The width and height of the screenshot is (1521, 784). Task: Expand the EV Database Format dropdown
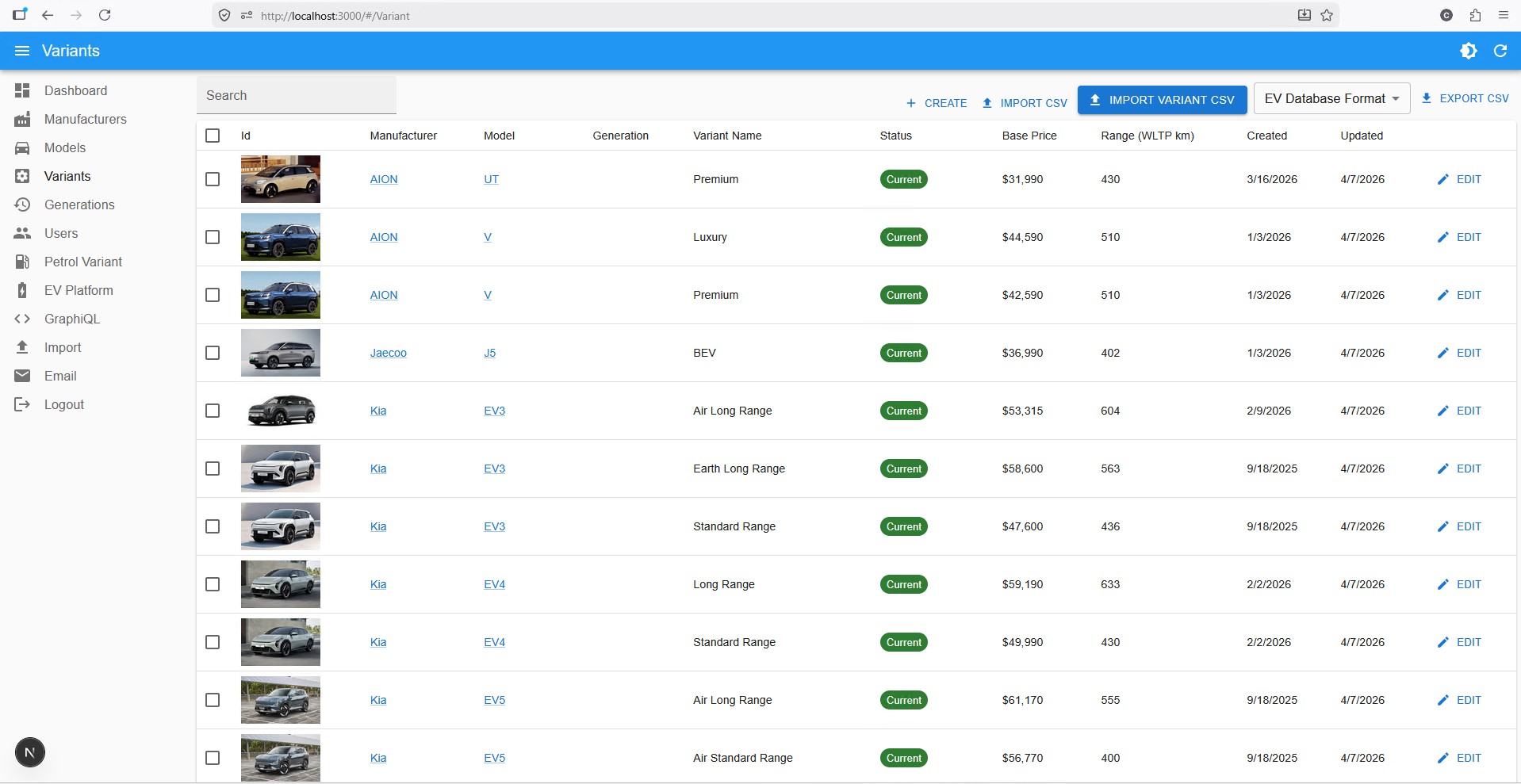[x=1331, y=98]
